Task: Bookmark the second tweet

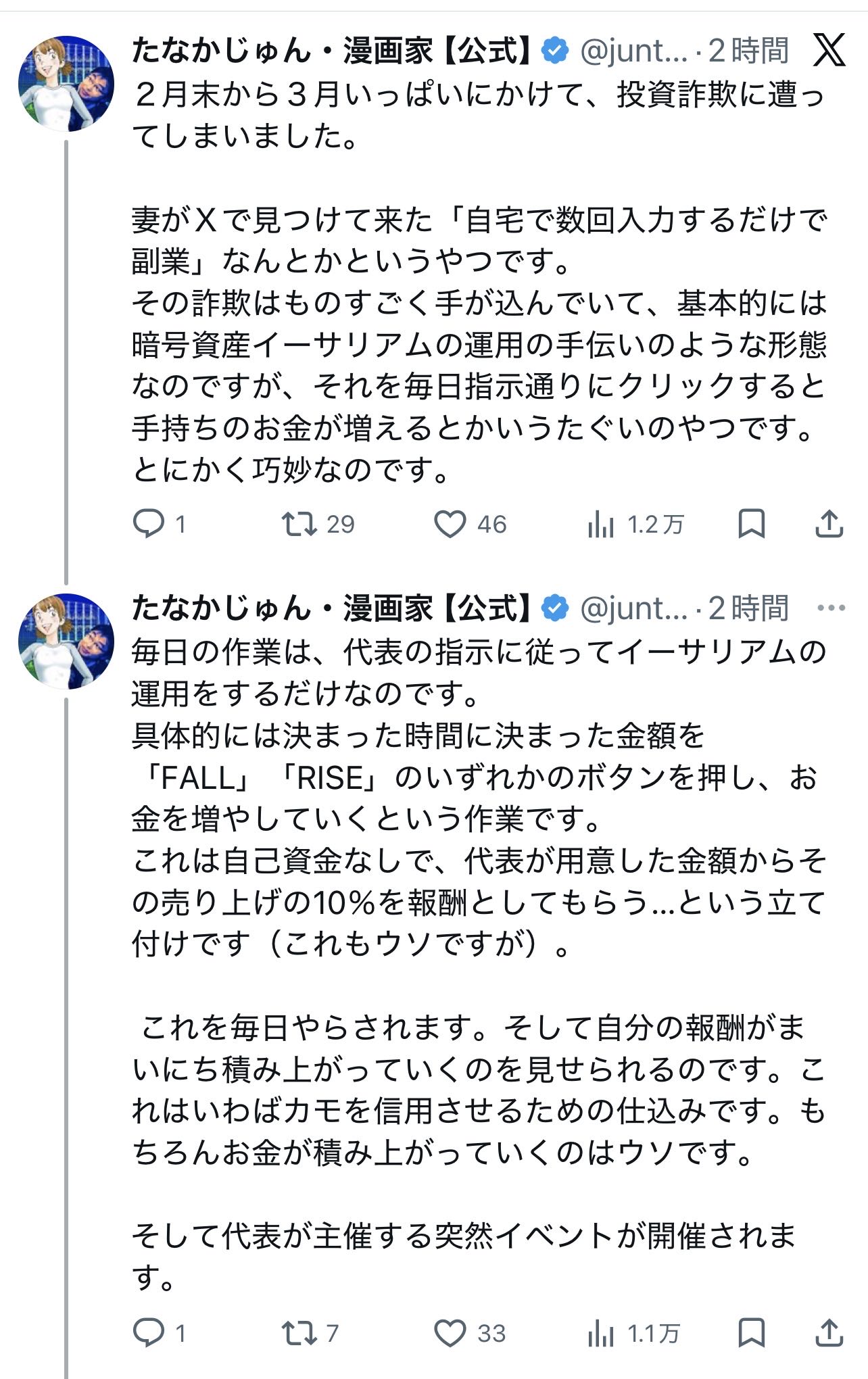Action: coord(751,1333)
